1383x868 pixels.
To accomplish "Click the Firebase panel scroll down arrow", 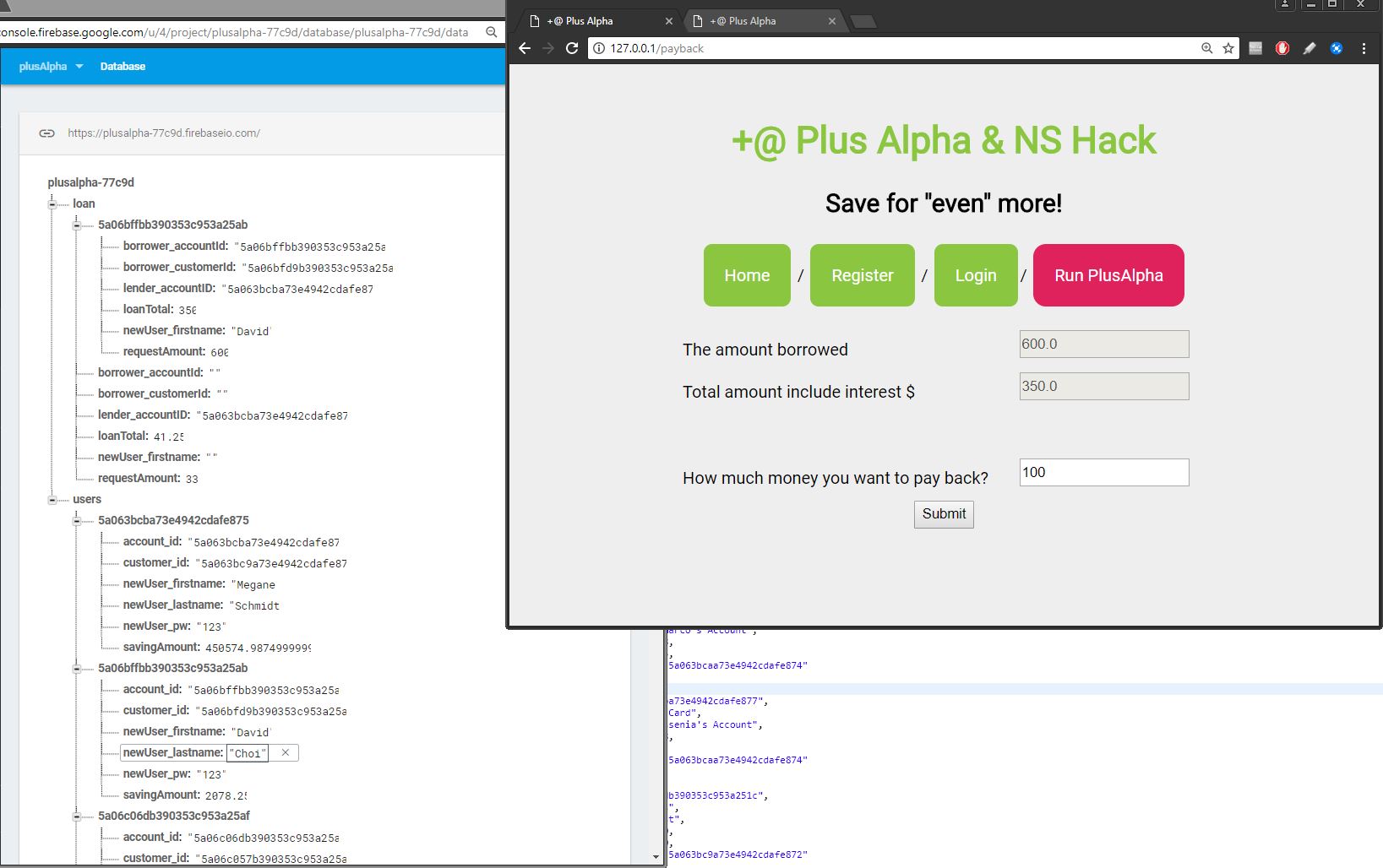I will click(x=656, y=857).
